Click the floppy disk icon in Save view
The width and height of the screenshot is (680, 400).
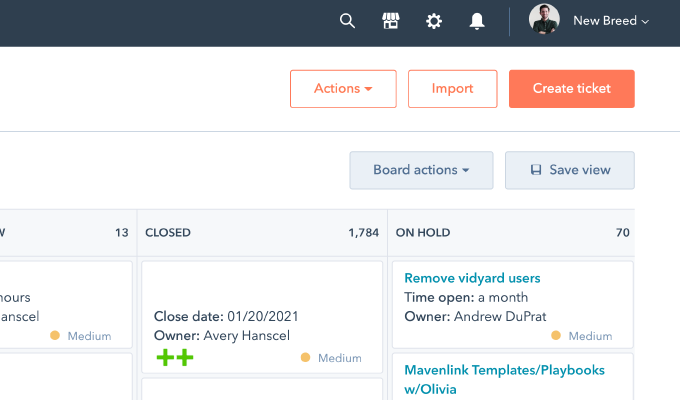click(x=536, y=170)
